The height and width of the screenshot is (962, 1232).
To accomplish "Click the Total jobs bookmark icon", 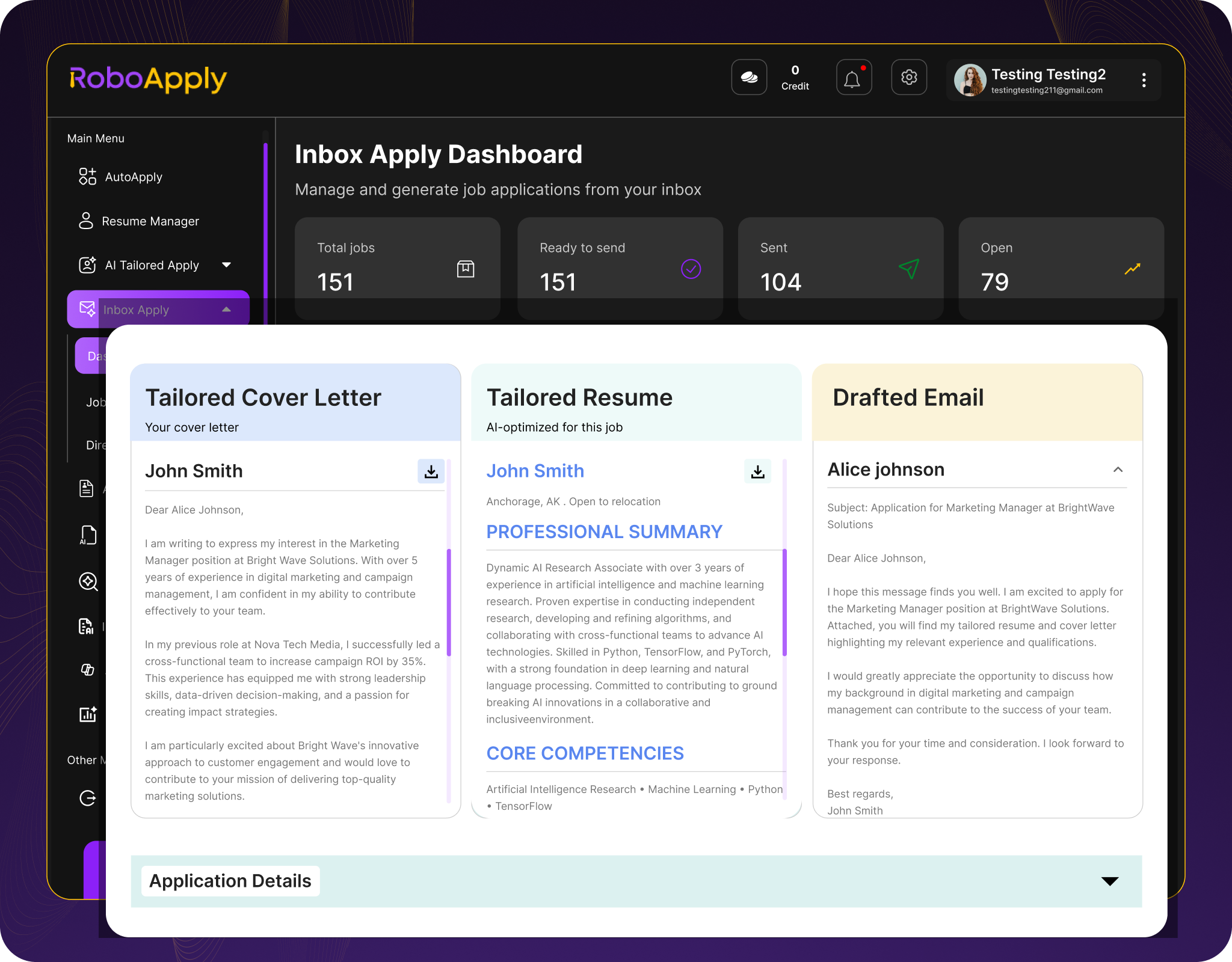I will click(466, 269).
